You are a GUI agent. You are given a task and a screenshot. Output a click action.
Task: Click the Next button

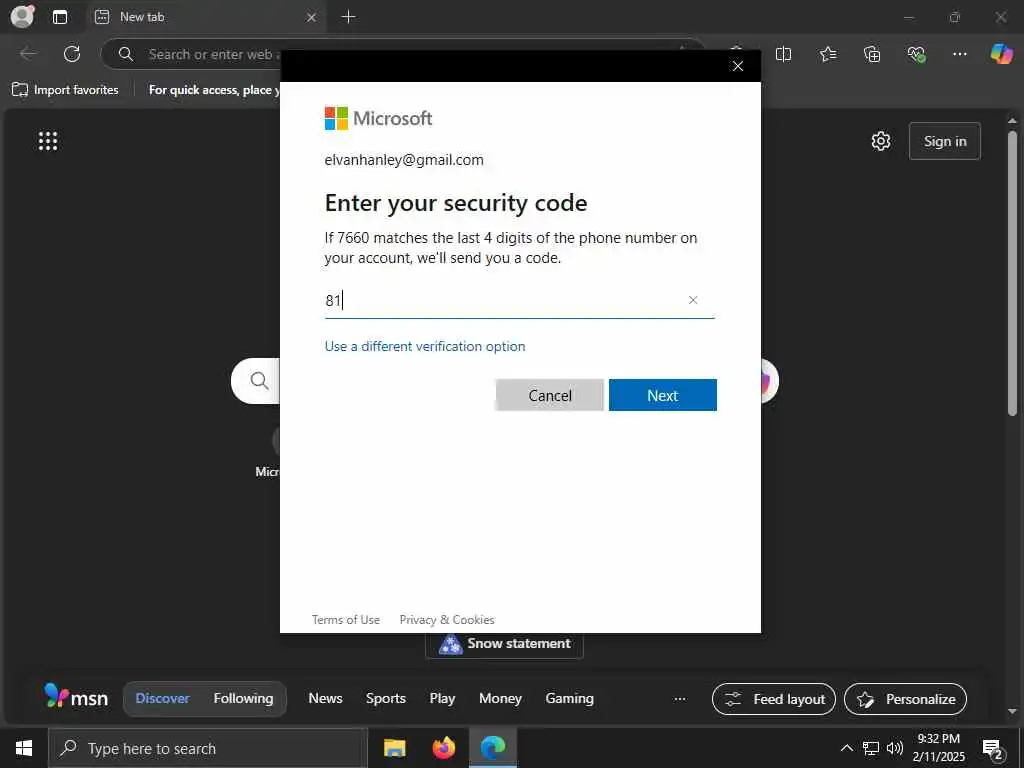tap(662, 395)
